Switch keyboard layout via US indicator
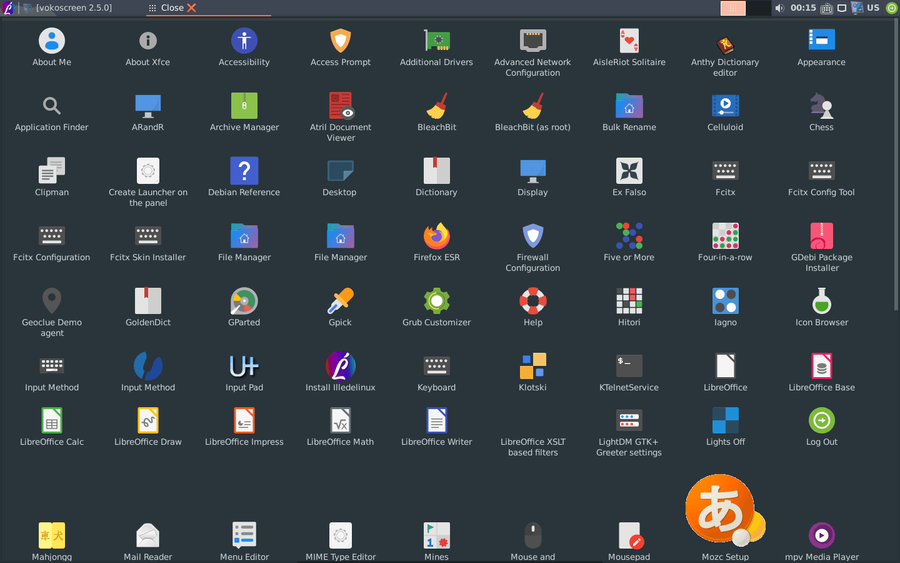 coord(873,8)
